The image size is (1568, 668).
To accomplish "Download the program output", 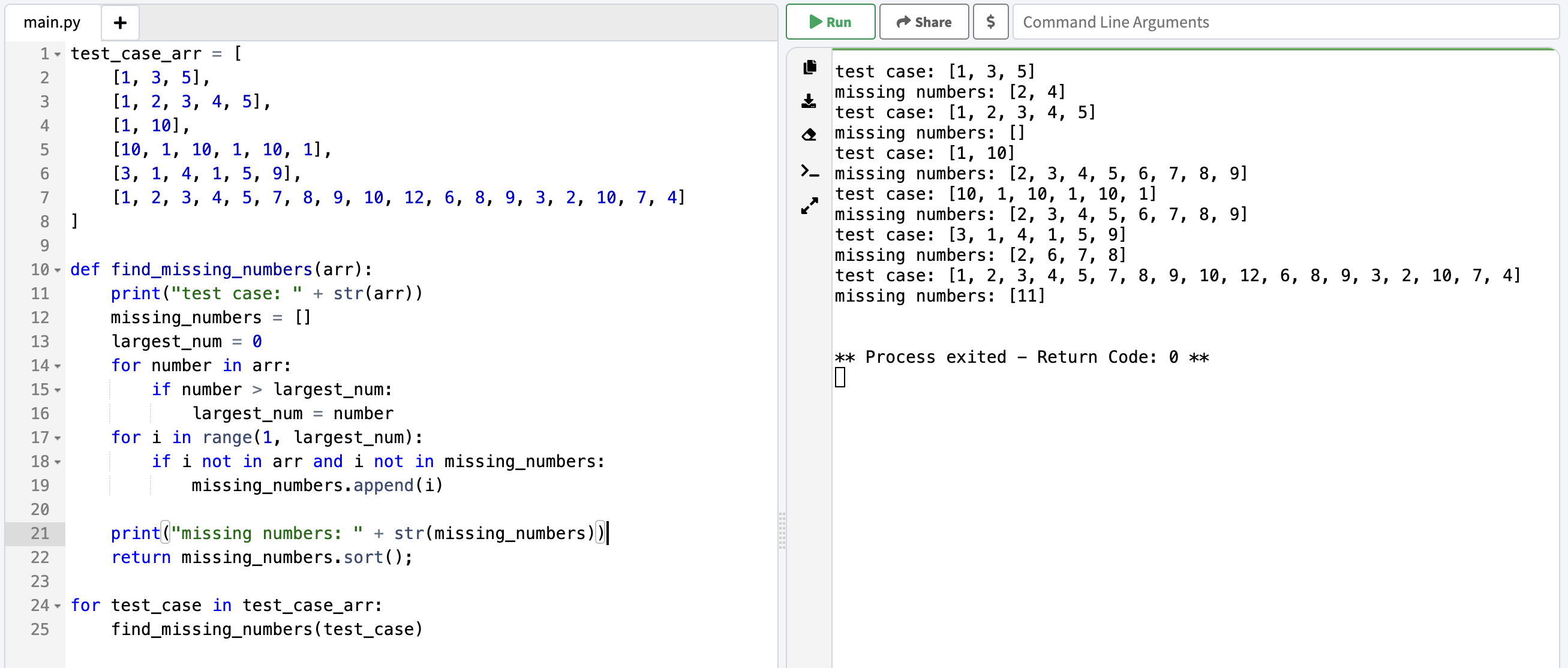I will click(810, 102).
